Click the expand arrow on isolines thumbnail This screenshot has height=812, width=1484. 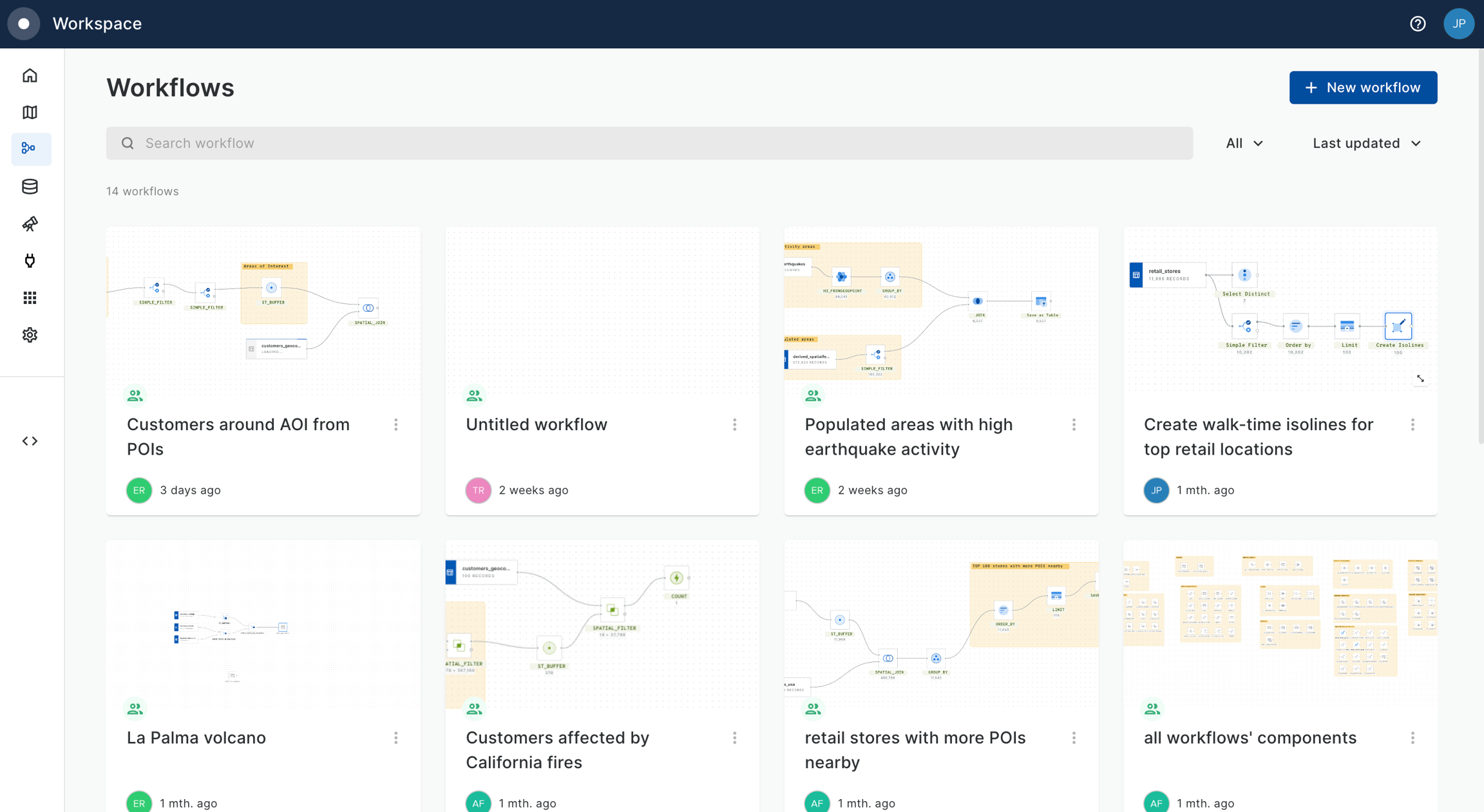[1420, 379]
